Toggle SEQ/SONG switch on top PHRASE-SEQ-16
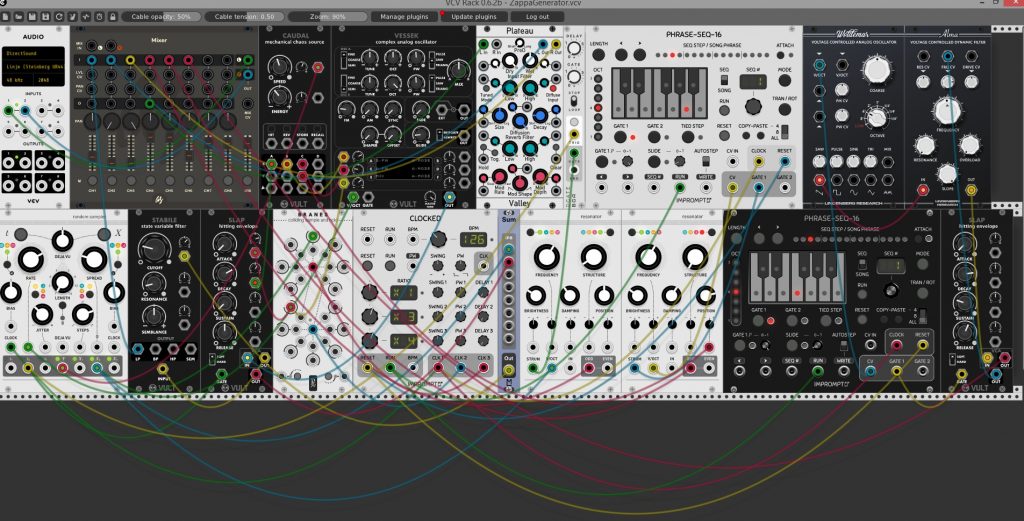Screen dimensions: 1024x521 coord(724,80)
